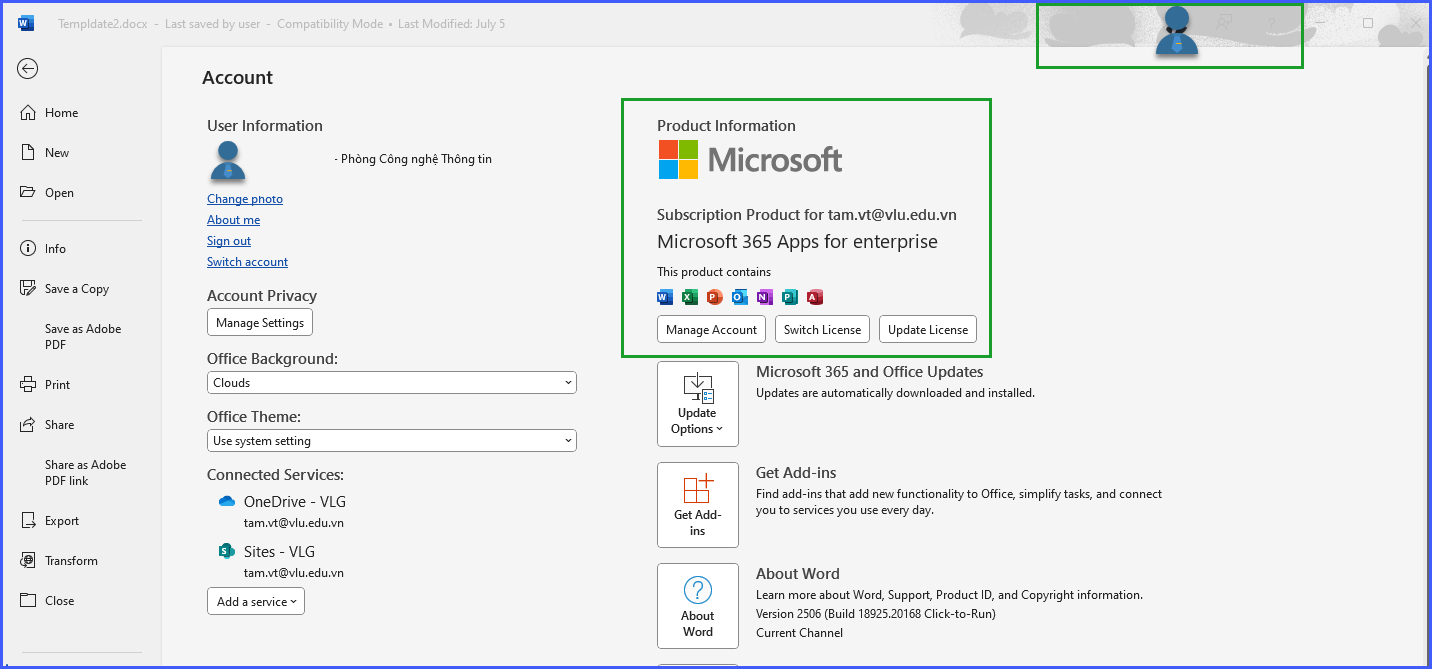Click 'Microsoft 365 Apps for enterprise' text
This screenshot has height=669, width=1432.
[x=797, y=242]
